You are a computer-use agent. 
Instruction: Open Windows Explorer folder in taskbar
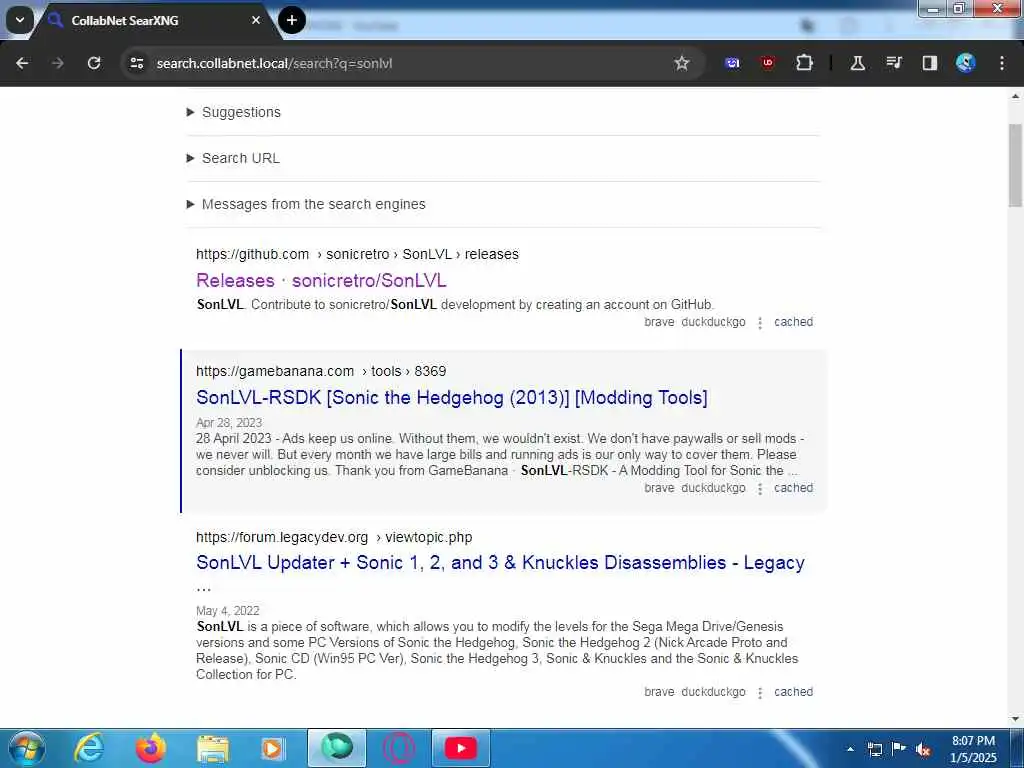213,748
